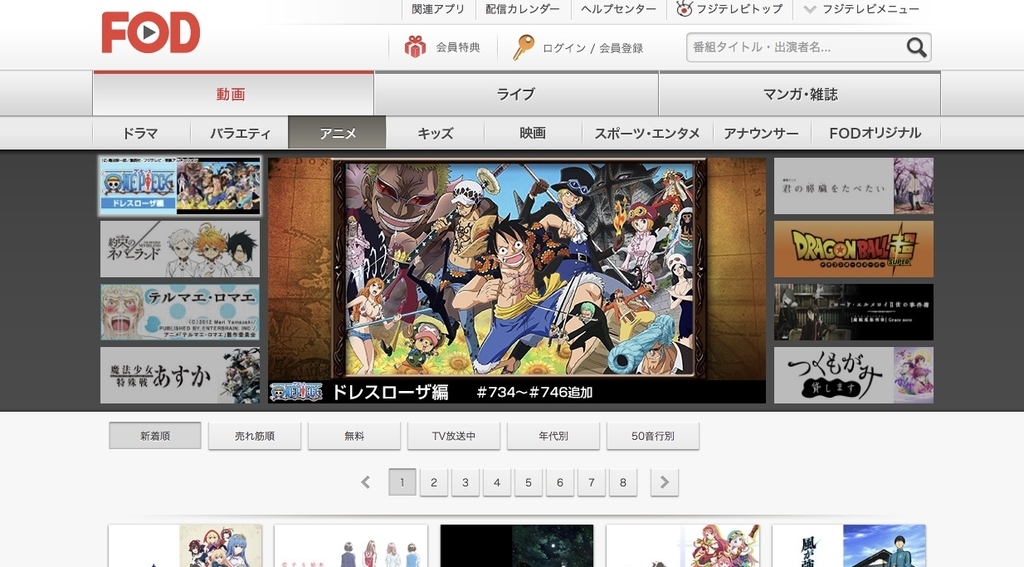Select 君の膵臓をたべたい thumbnail

(x=854, y=186)
